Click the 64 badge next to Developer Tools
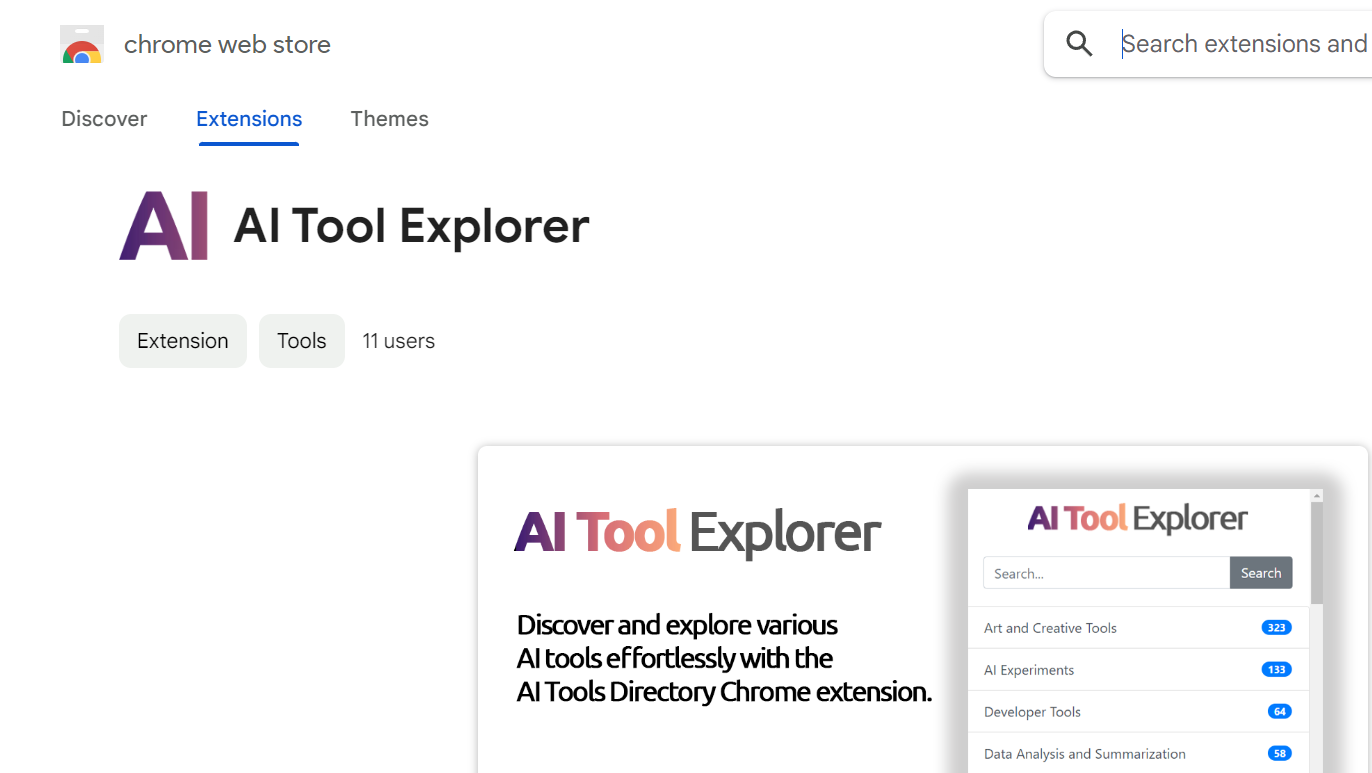The width and height of the screenshot is (1372, 773). (x=1279, y=711)
